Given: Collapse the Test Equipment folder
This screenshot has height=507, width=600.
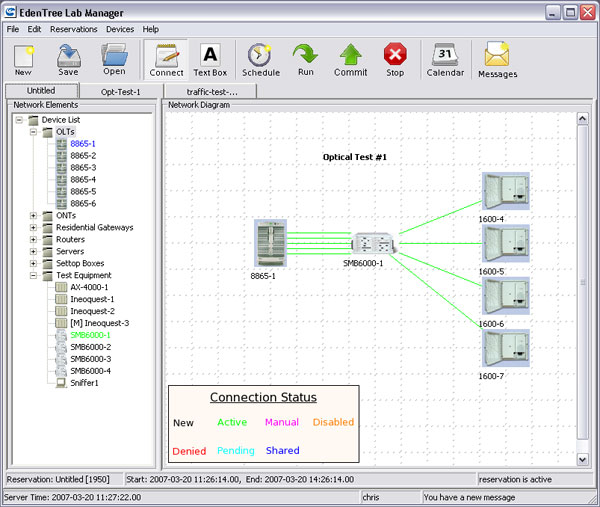Looking at the screenshot, I should pos(34,276).
